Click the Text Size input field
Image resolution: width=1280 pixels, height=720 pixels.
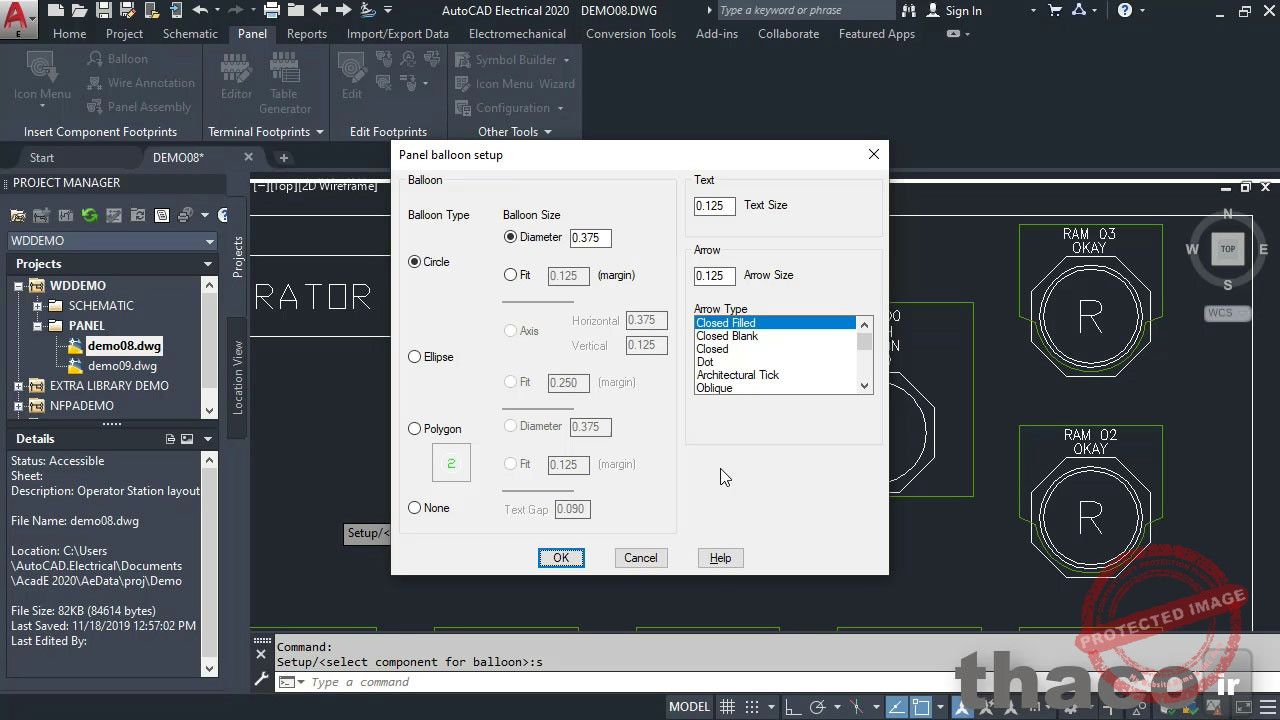coord(714,206)
